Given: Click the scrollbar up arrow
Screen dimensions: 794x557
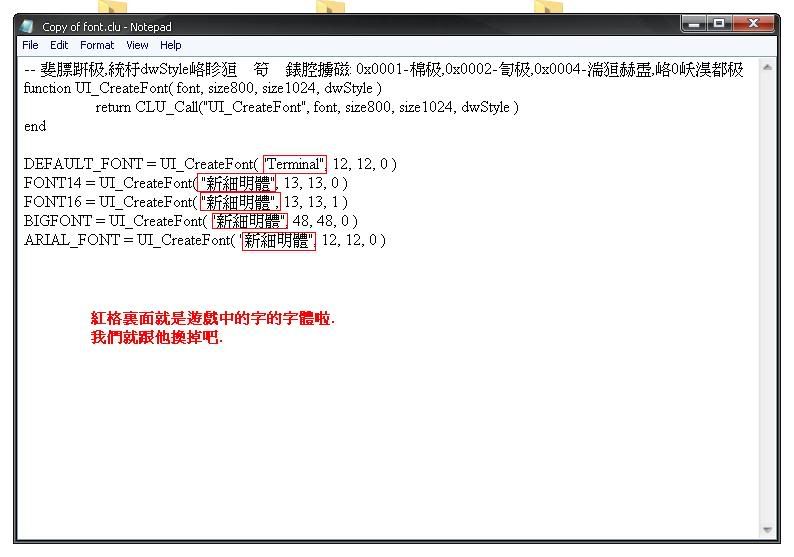Looking at the screenshot, I should (x=767, y=67).
